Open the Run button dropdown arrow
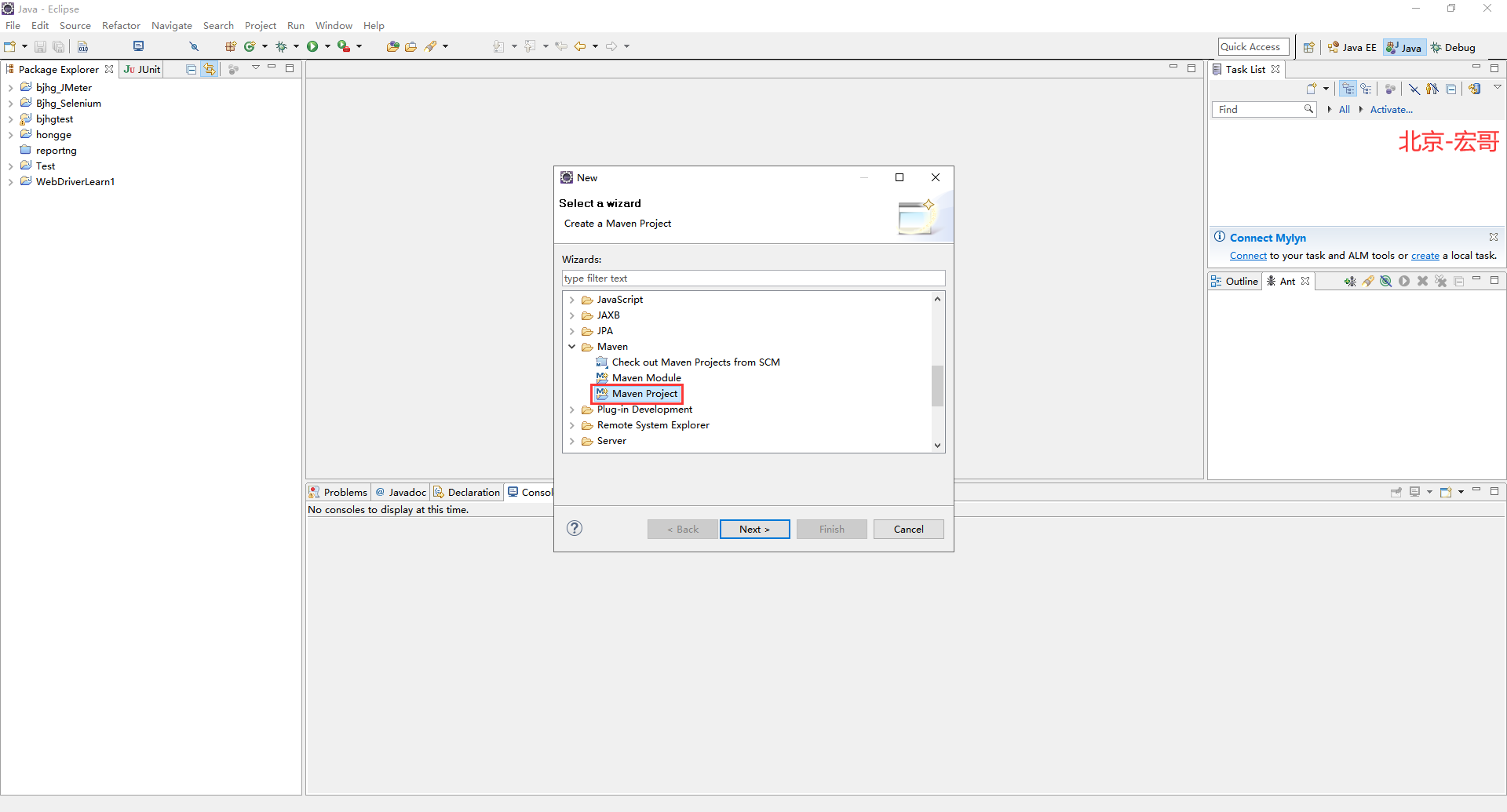 click(327, 47)
